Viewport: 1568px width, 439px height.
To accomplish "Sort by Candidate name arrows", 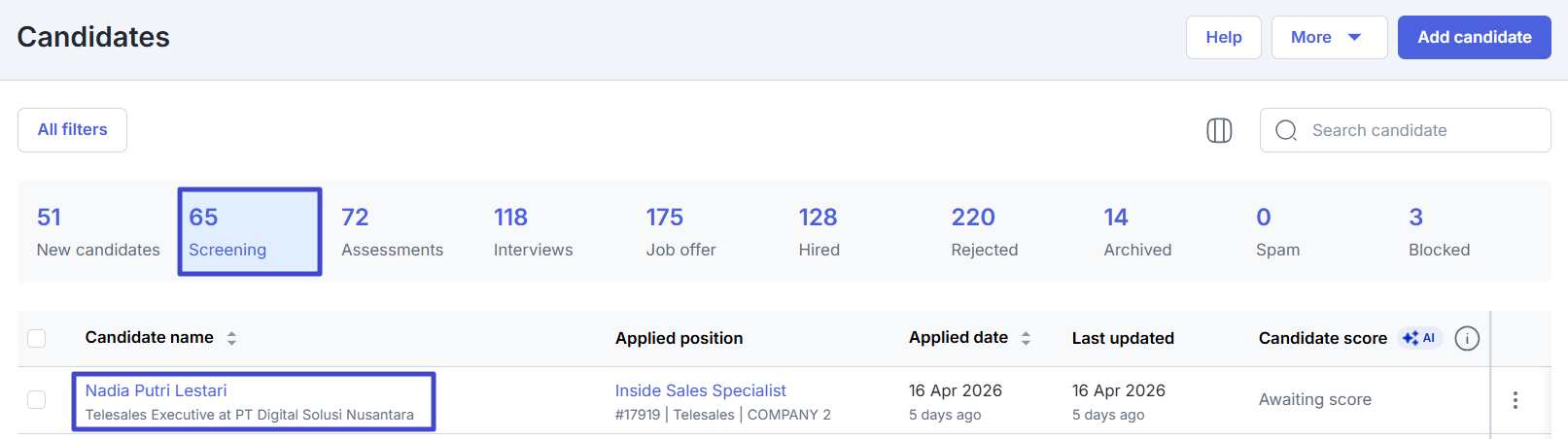I will [231, 338].
